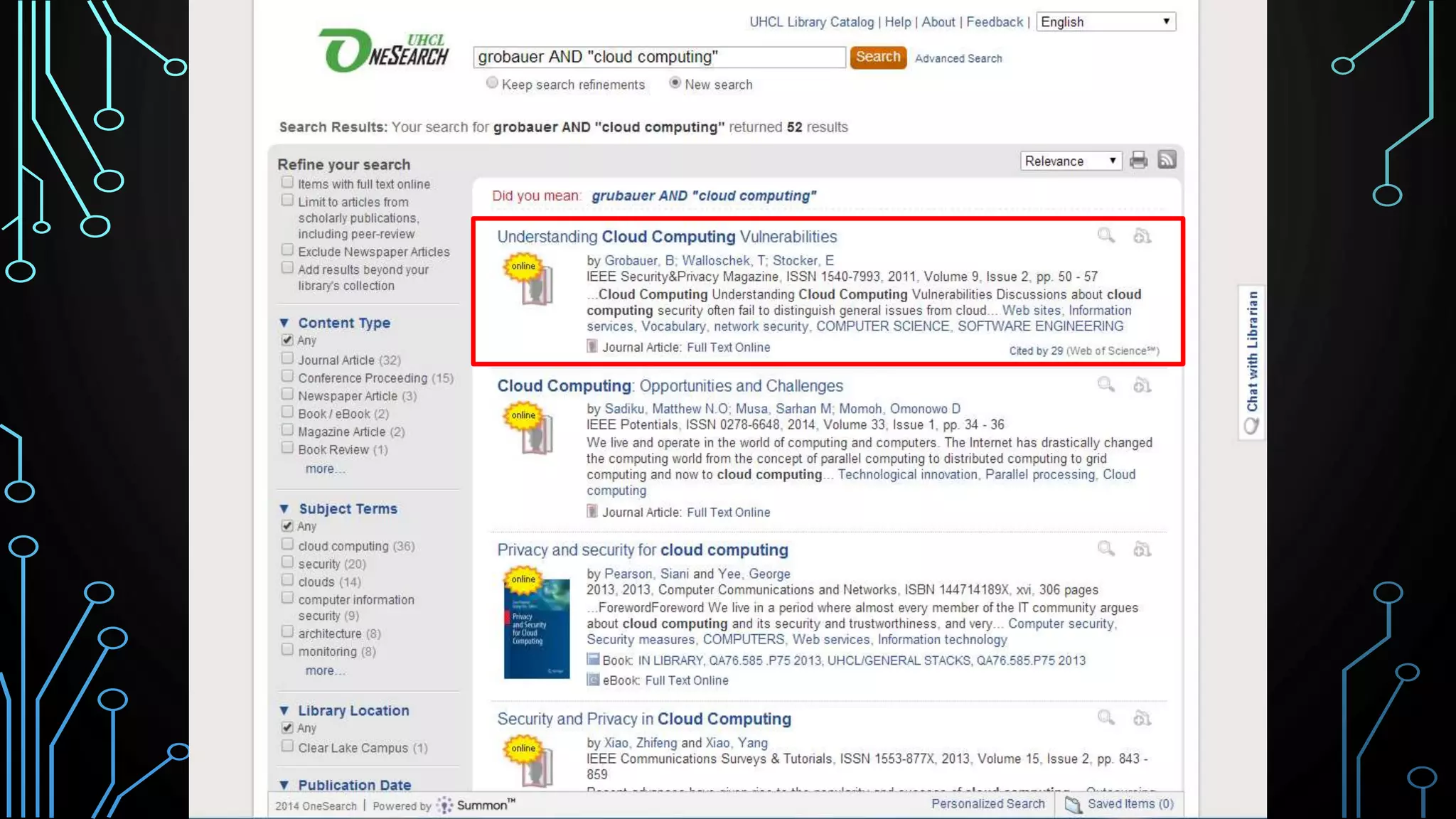Preview Cloud Computing Opportunities and Challenges result

click(1106, 385)
